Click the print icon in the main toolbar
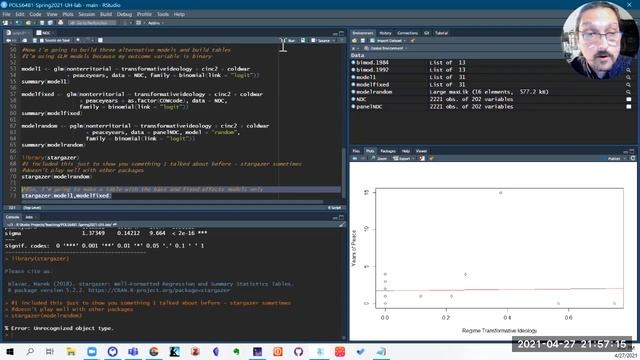Viewport: 640px width, 360px height. coord(60,23)
